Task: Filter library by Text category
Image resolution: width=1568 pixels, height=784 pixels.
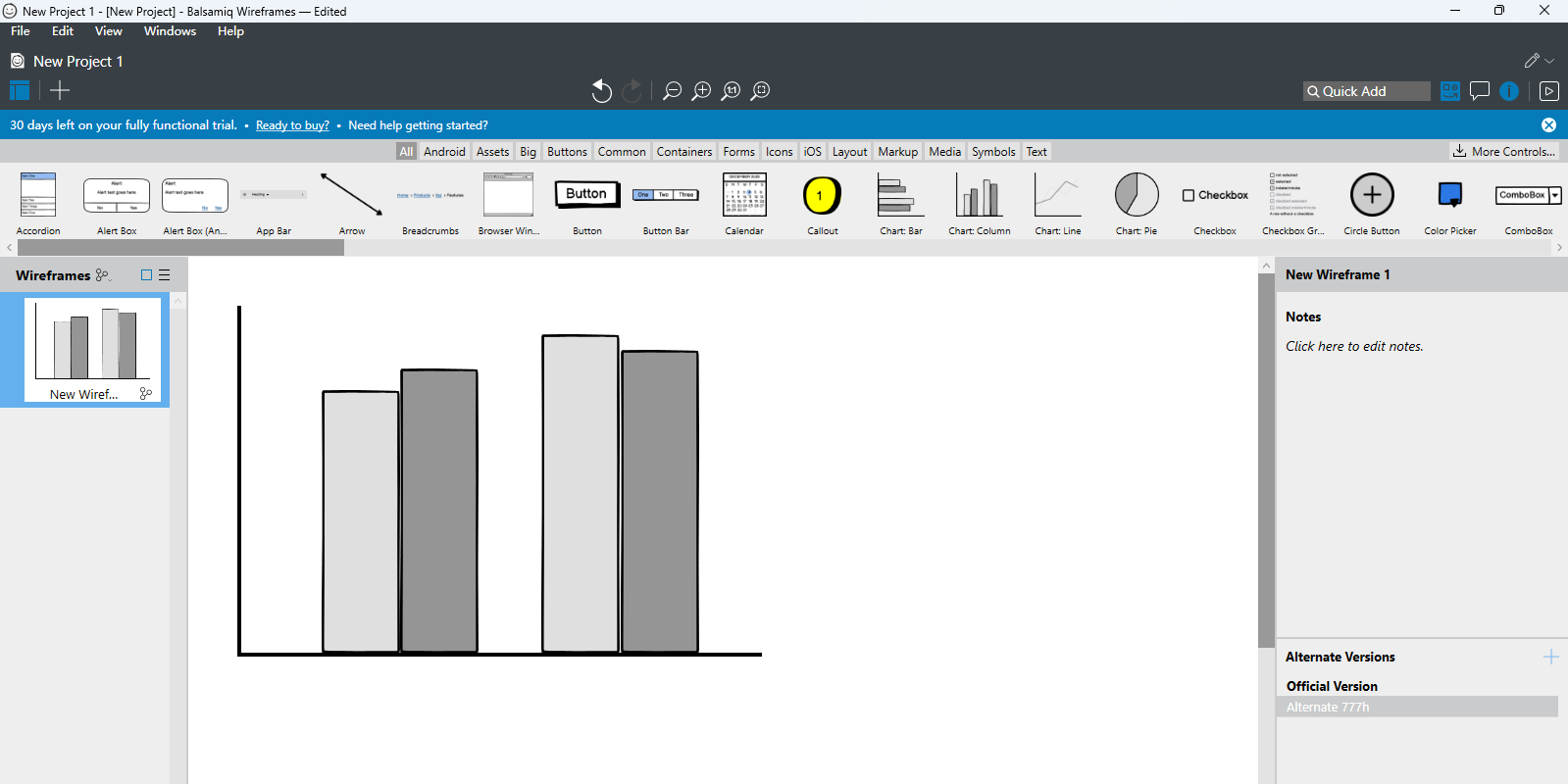Action: coord(1037,152)
